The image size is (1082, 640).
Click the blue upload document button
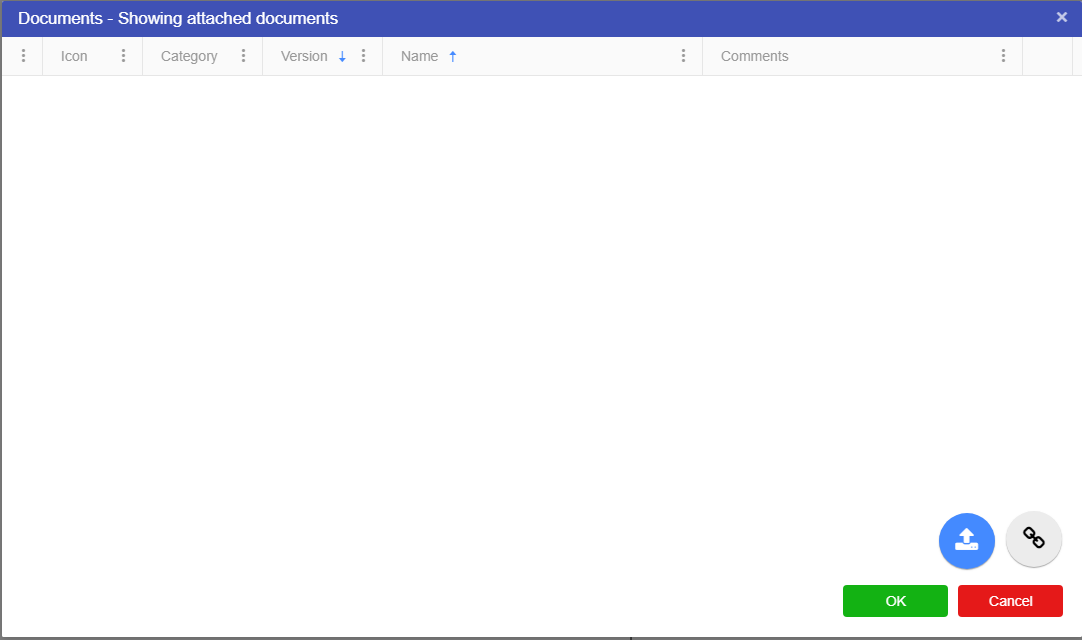point(966,541)
